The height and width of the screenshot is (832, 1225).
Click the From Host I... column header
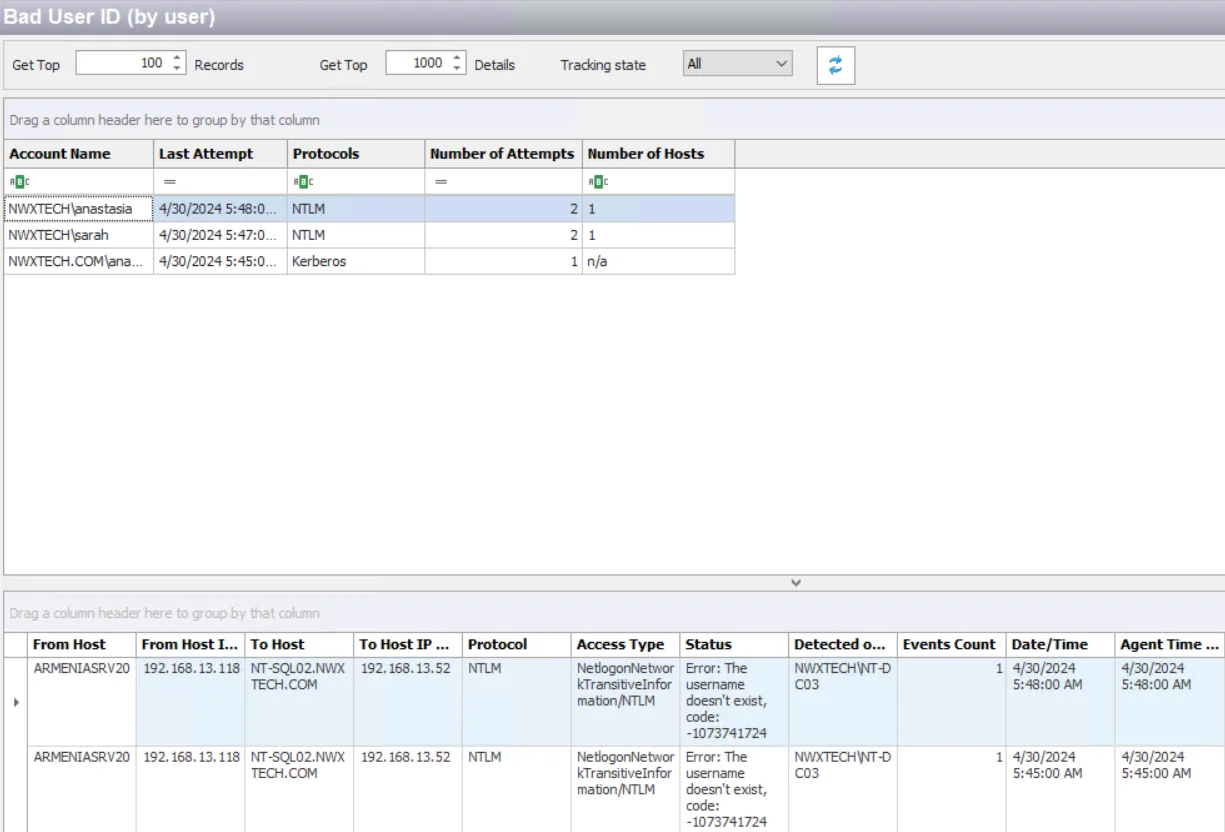tap(190, 644)
